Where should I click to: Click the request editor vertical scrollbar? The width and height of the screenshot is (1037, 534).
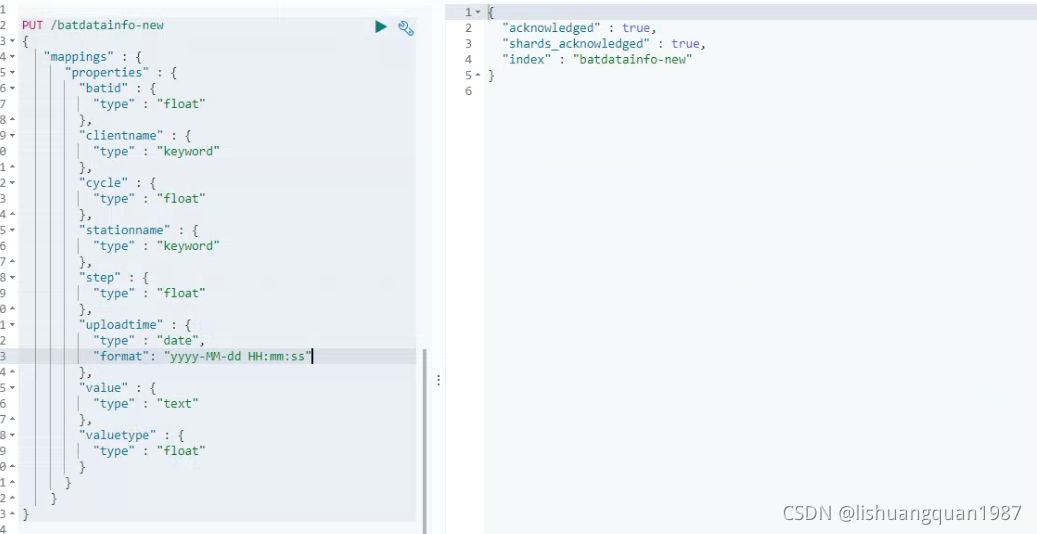424,440
